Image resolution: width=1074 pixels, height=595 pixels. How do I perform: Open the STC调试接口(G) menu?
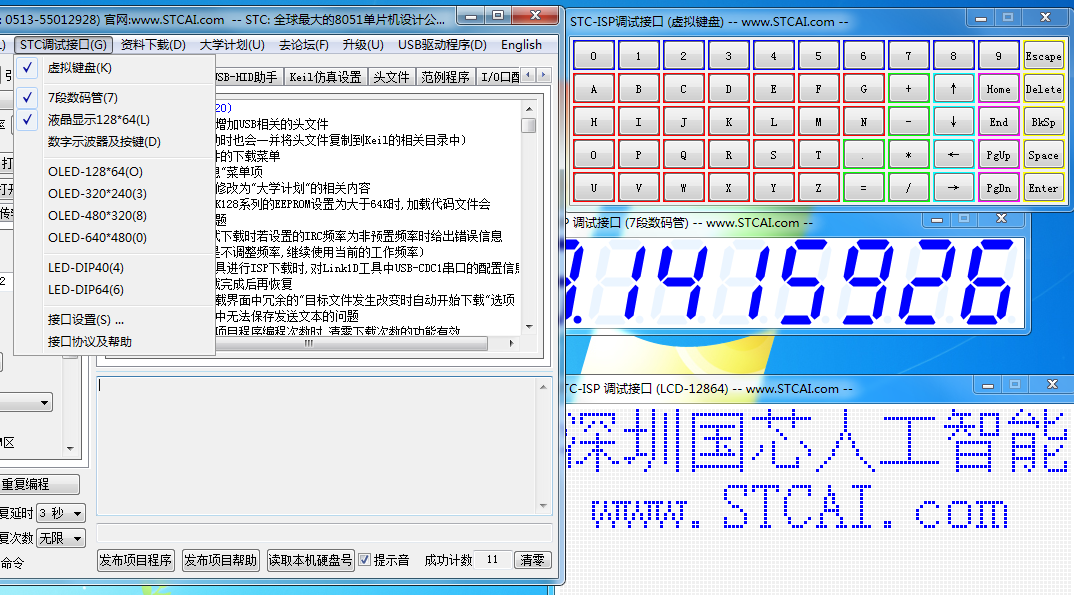pyautogui.click(x=64, y=45)
